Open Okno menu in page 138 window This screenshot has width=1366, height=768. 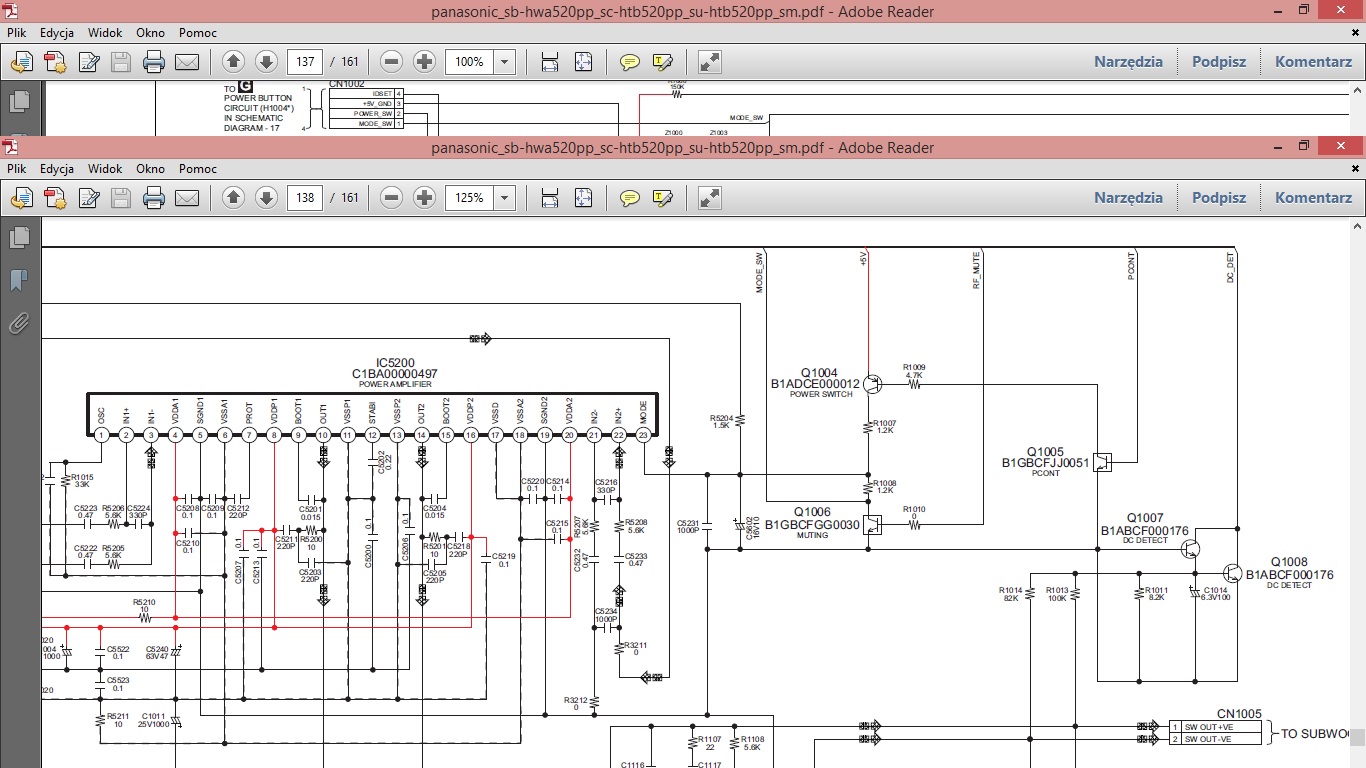150,169
